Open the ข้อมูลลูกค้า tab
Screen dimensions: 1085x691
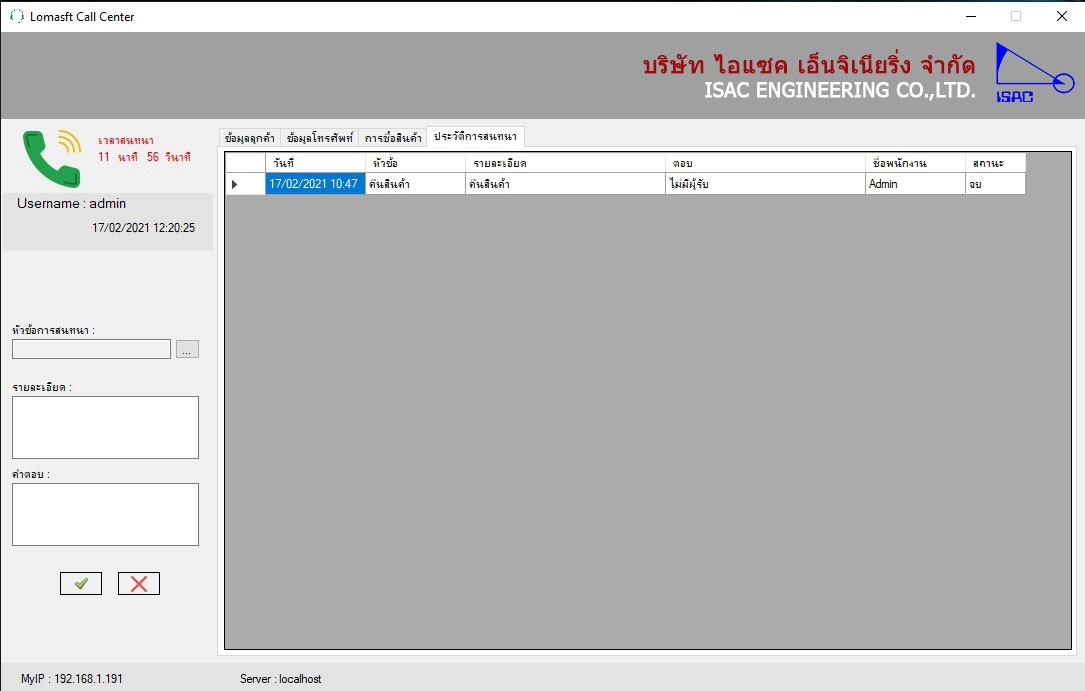coord(250,138)
